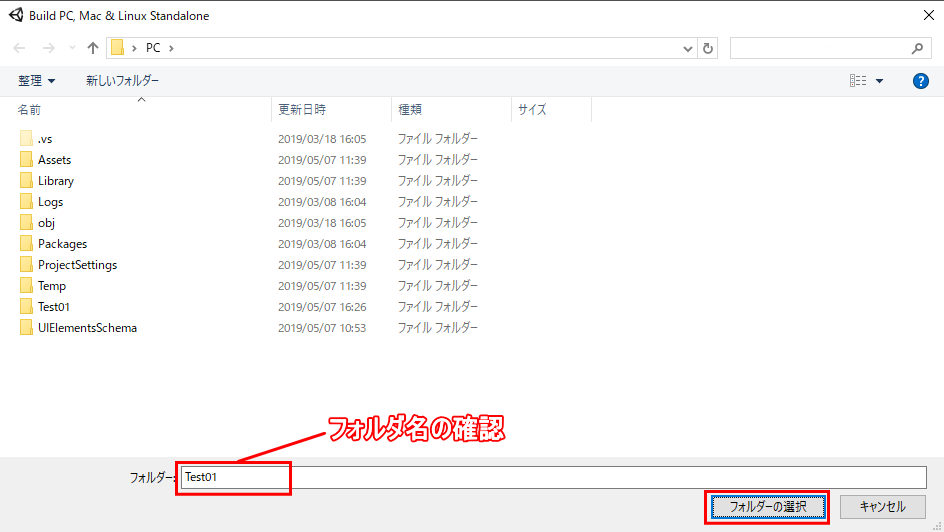The width and height of the screenshot is (944, 532).
Task: Sort by 種類 column header
Action: coord(410,110)
